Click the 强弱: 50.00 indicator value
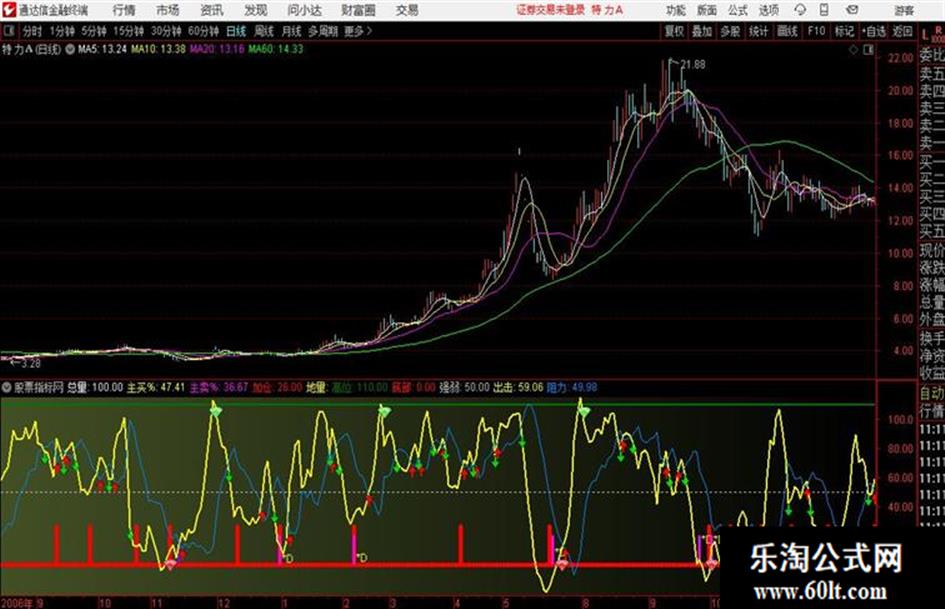This screenshot has height=609, width=945. pos(464,387)
